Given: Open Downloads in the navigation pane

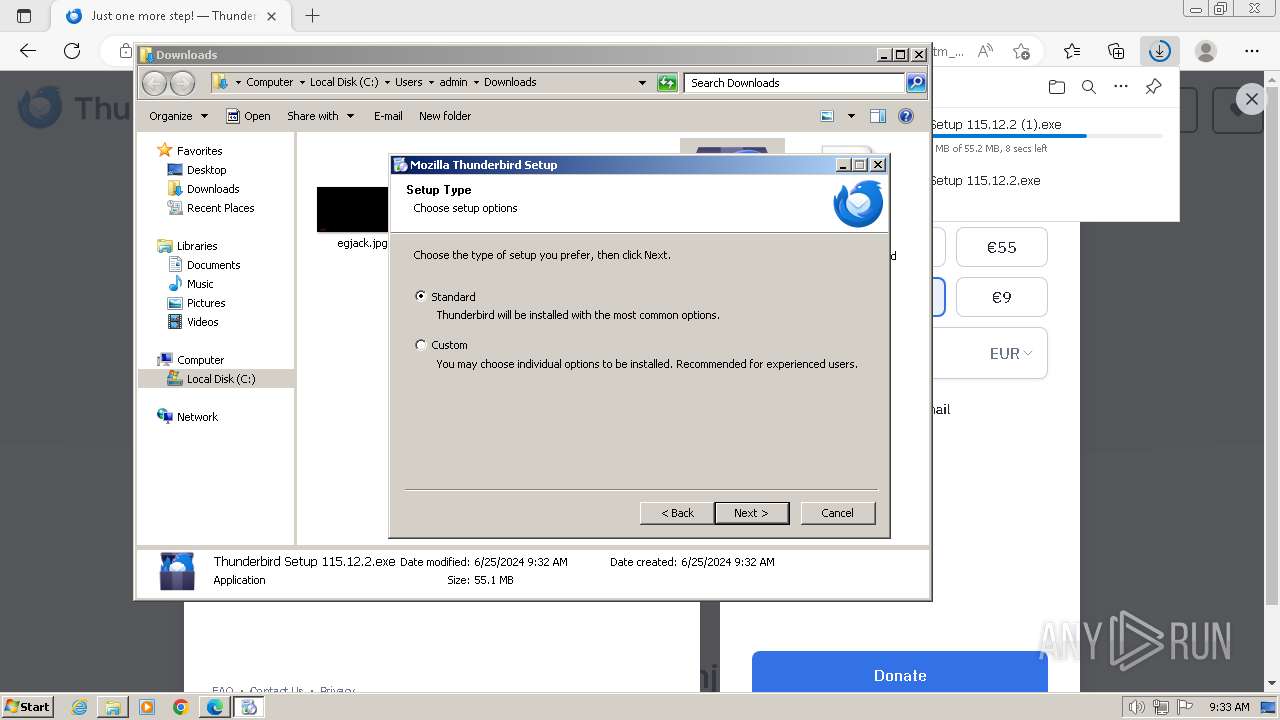Looking at the screenshot, I should point(213,189).
